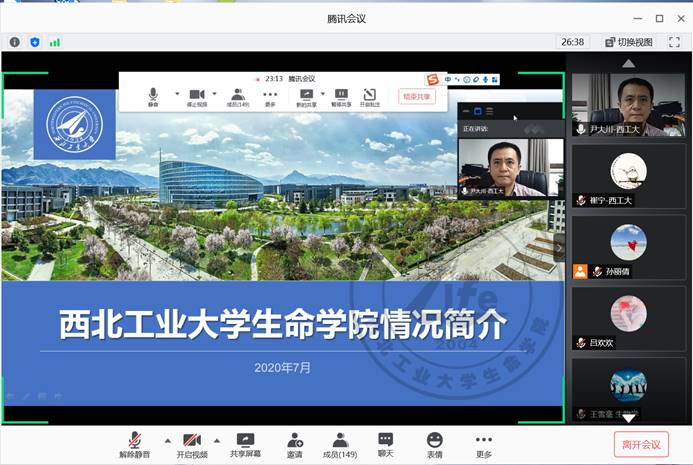693x465 pixels.
Task: Click the blue security shield icon
Action: coord(35,42)
